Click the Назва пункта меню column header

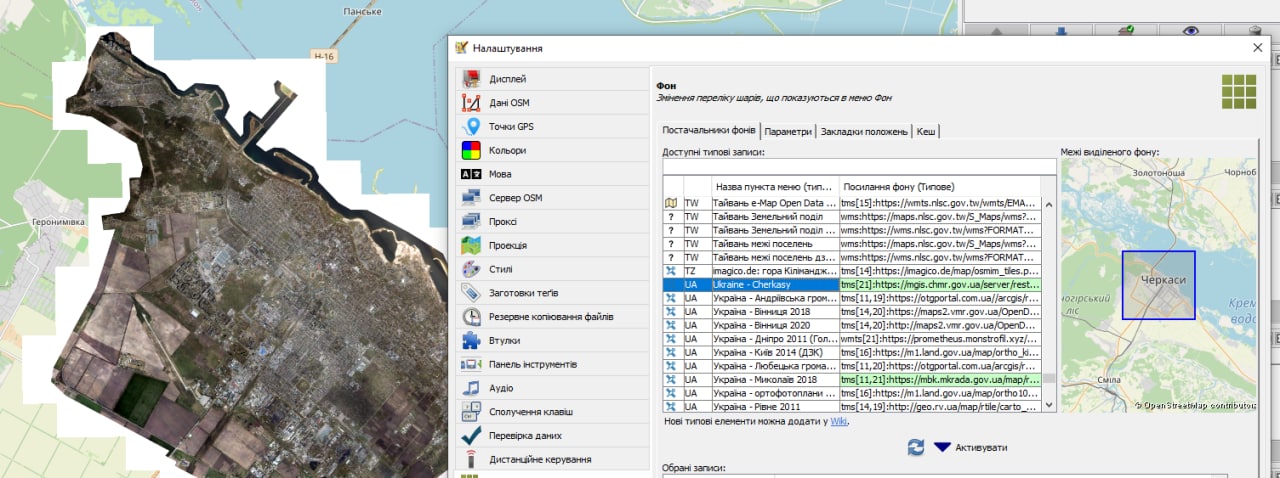tap(774, 187)
